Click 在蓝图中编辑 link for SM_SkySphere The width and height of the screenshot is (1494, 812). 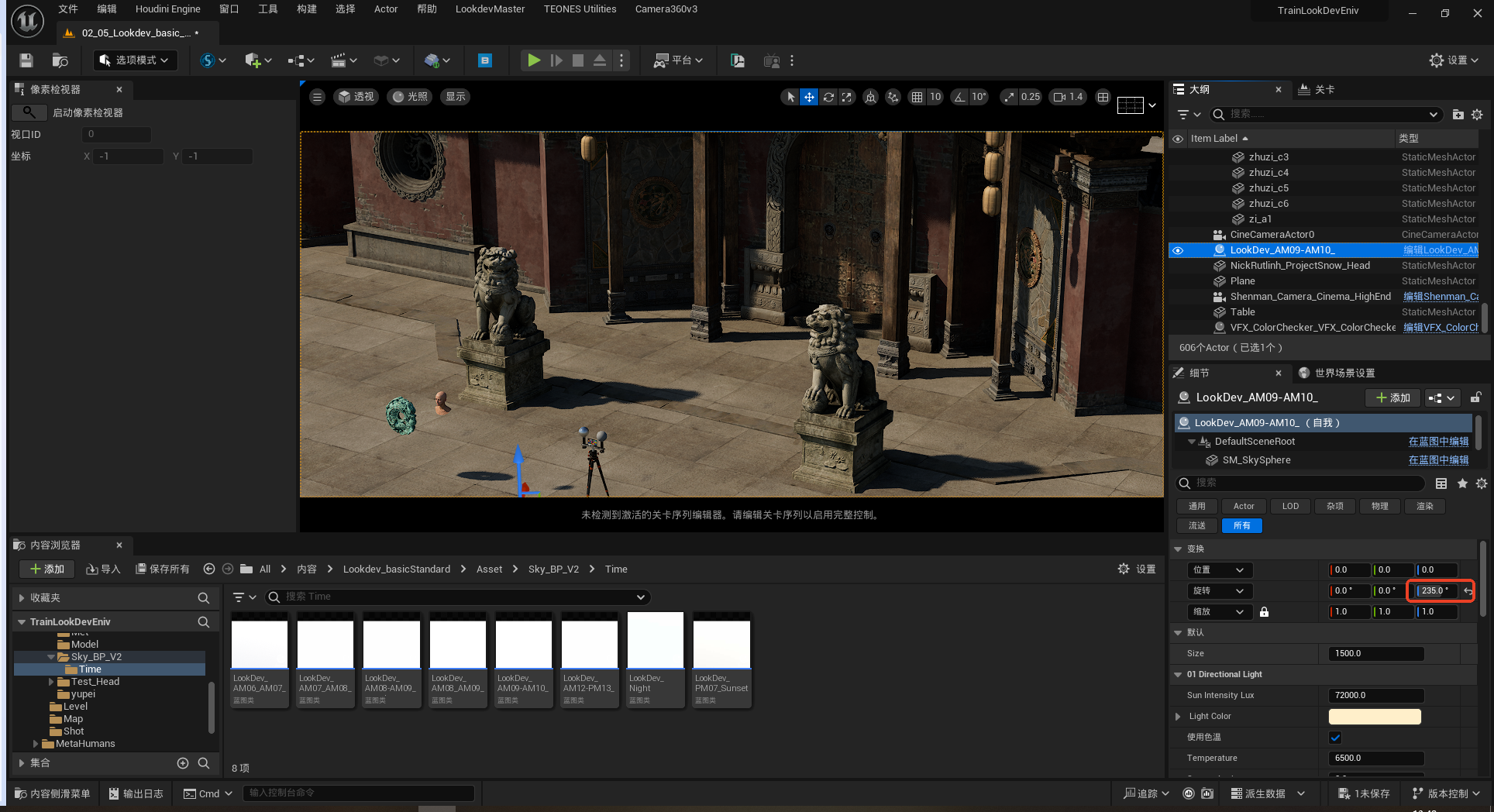pyautogui.click(x=1438, y=460)
